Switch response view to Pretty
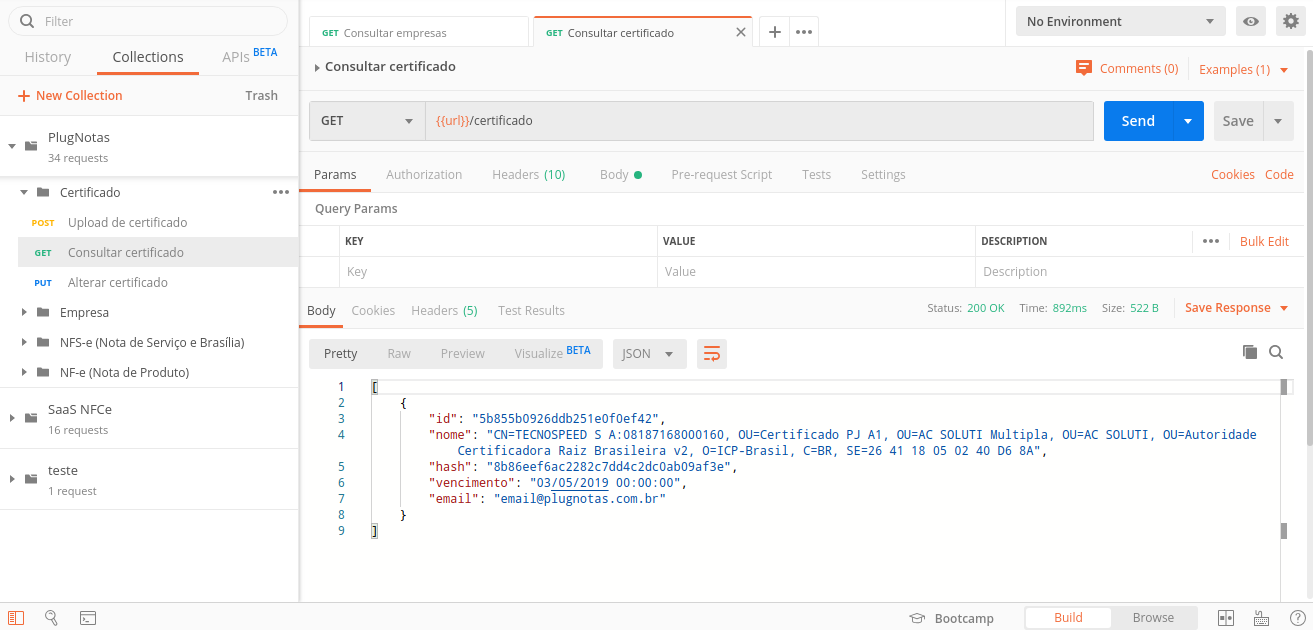Screen dimensions: 1313x630 point(341,354)
